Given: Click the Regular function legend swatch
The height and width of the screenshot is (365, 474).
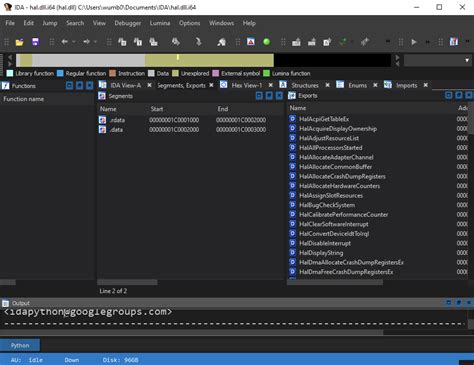Looking at the screenshot, I should point(60,73).
